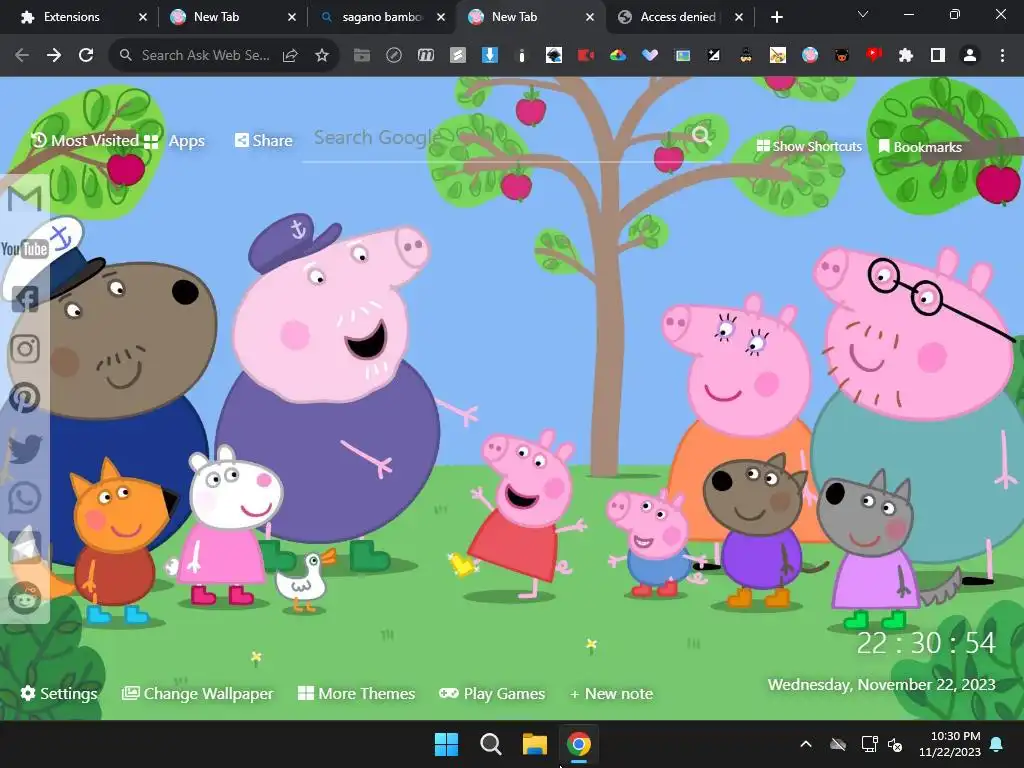Click the red video camera extension icon
Image resolution: width=1024 pixels, height=768 pixels.
(x=586, y=56)
